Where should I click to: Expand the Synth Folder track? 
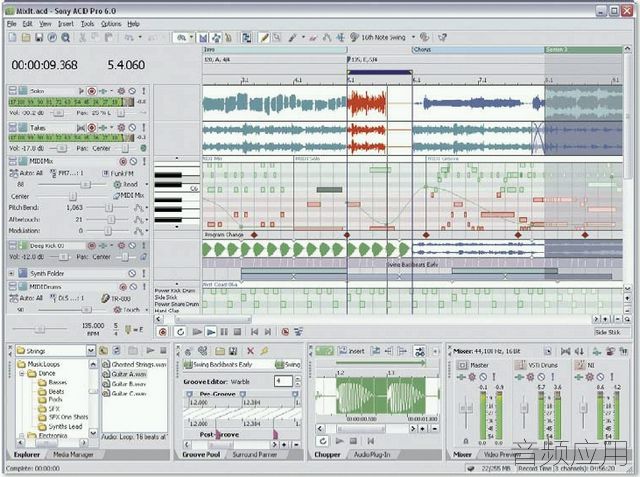pos(11,273)
